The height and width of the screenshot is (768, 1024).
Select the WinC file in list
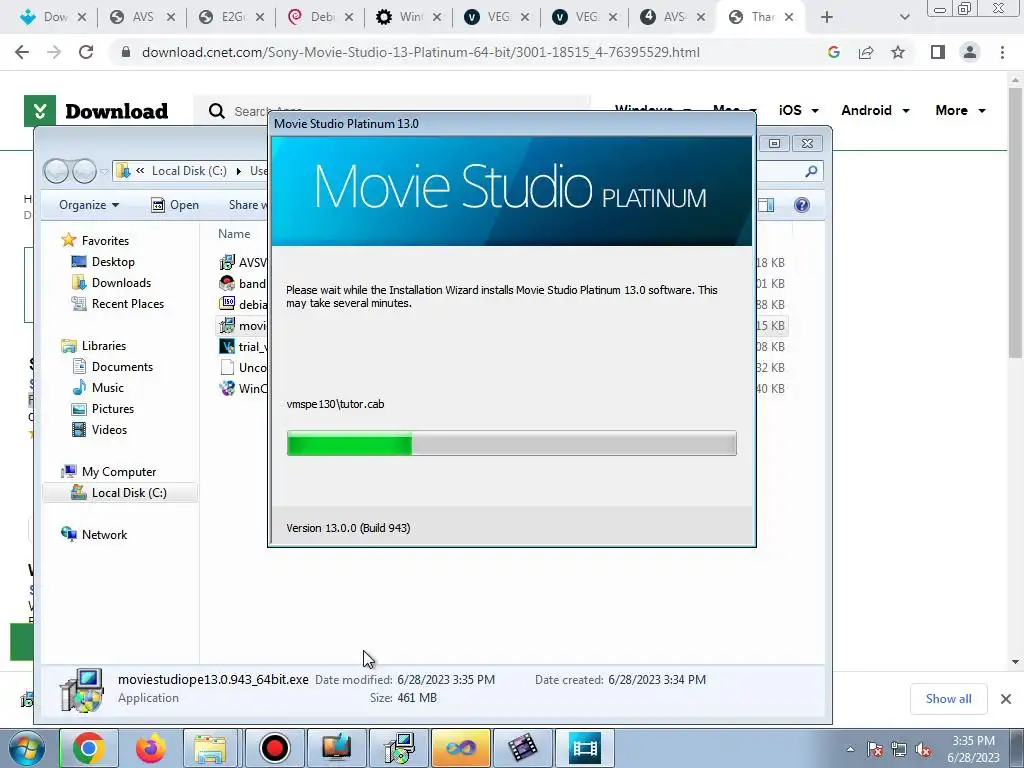click(244, 389)
